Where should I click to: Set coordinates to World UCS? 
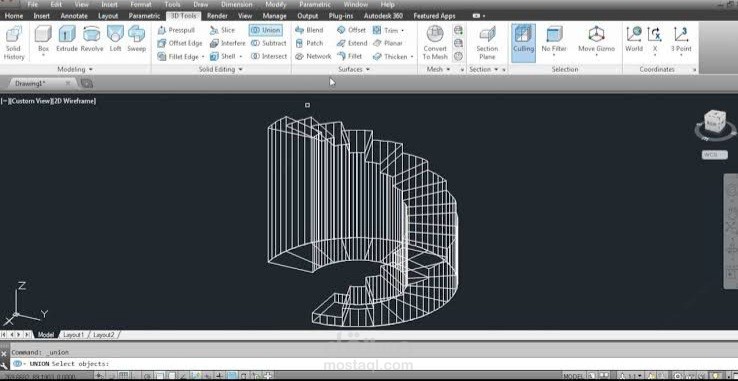click(x=634, y=39)
